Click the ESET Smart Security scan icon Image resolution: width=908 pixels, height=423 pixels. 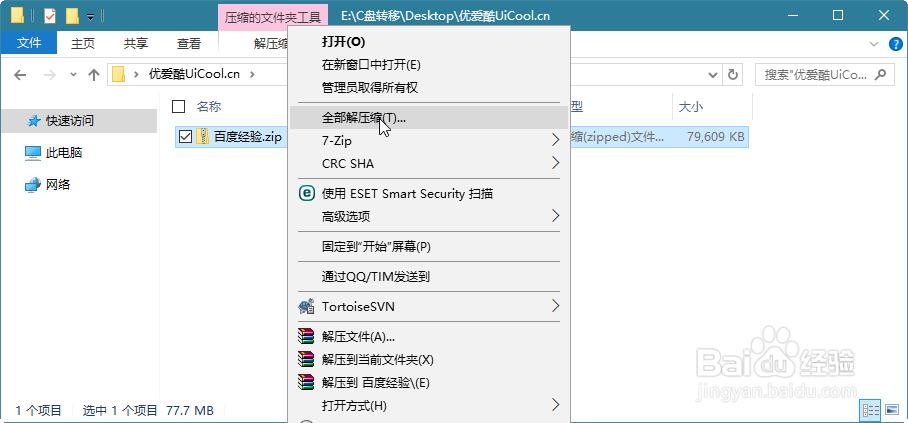pos(307,193)
